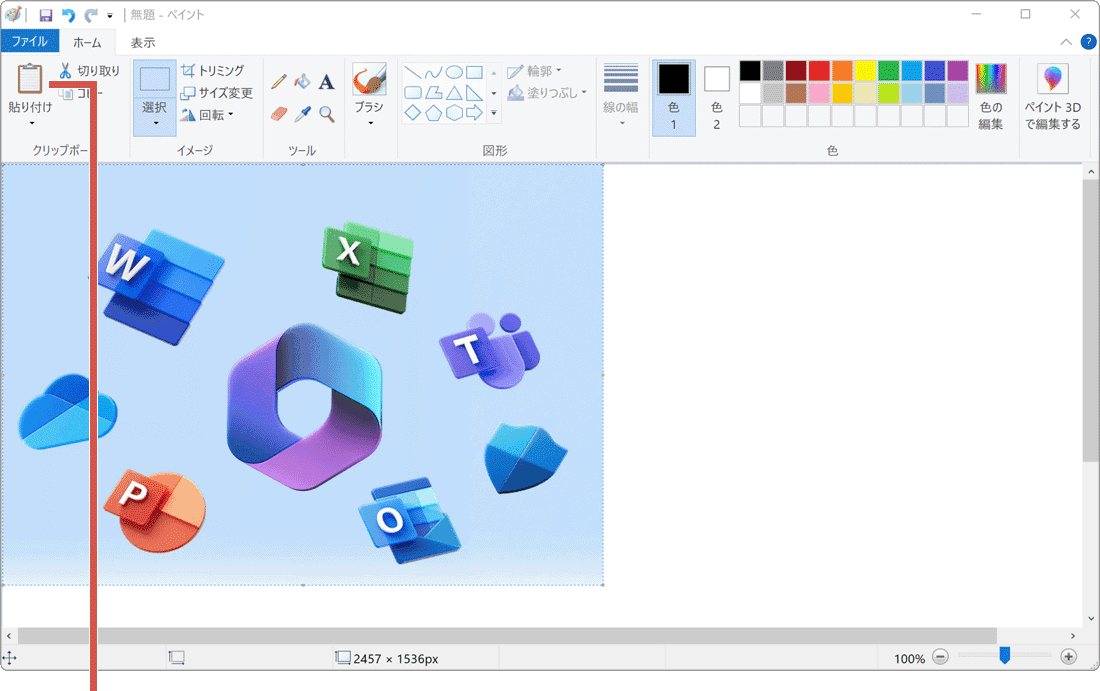Expand the ブラシ brush types dropdown
Screen dimensions: 1100x691
tap(370, 123)
